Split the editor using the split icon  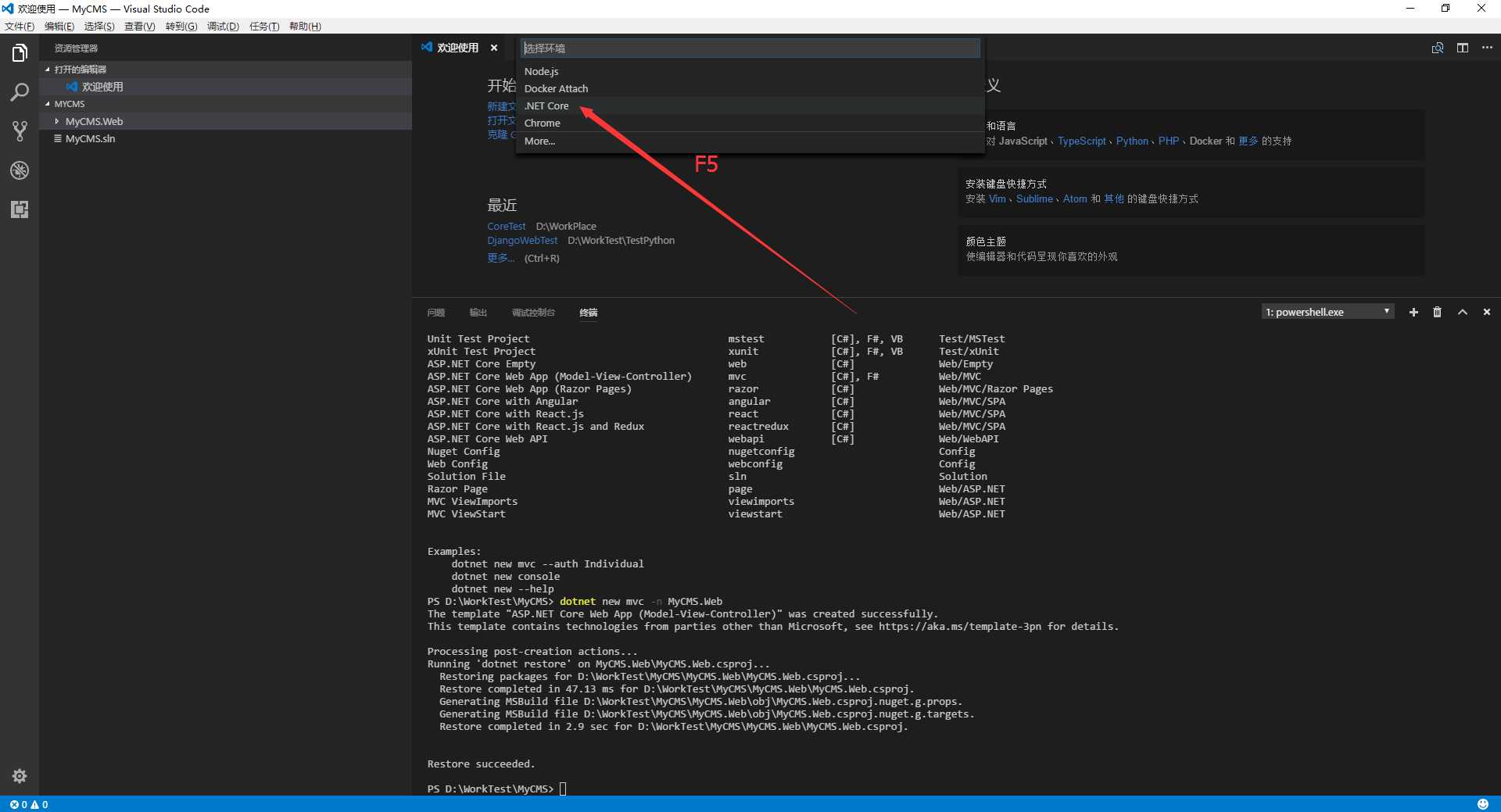point(1463,48)
